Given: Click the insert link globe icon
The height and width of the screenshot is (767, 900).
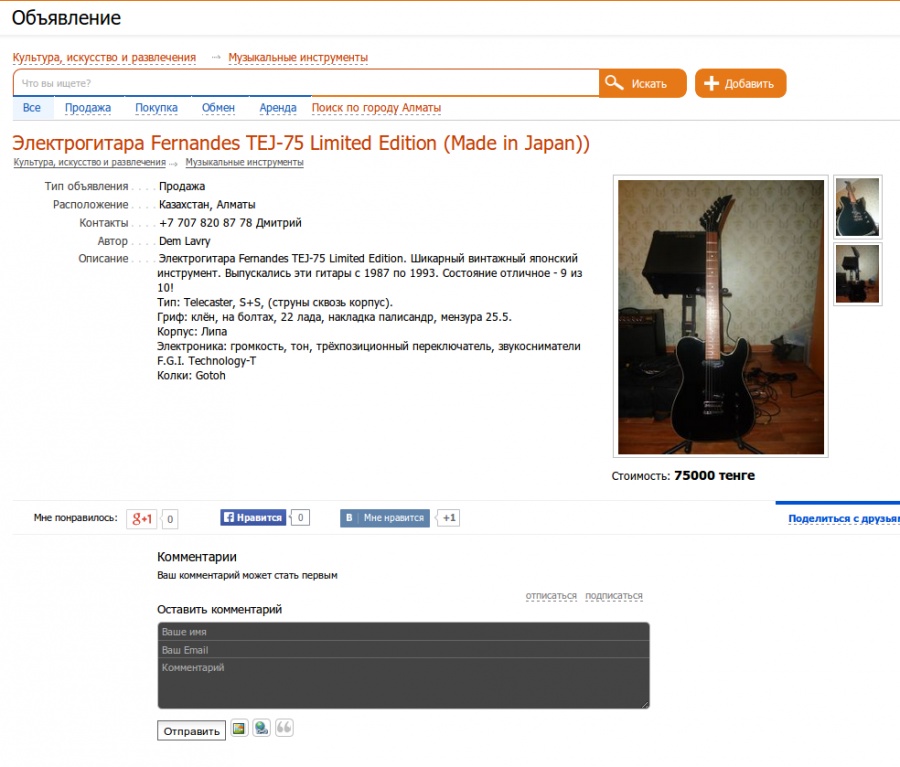Looking at the screenshot, I should coord(262,729).
